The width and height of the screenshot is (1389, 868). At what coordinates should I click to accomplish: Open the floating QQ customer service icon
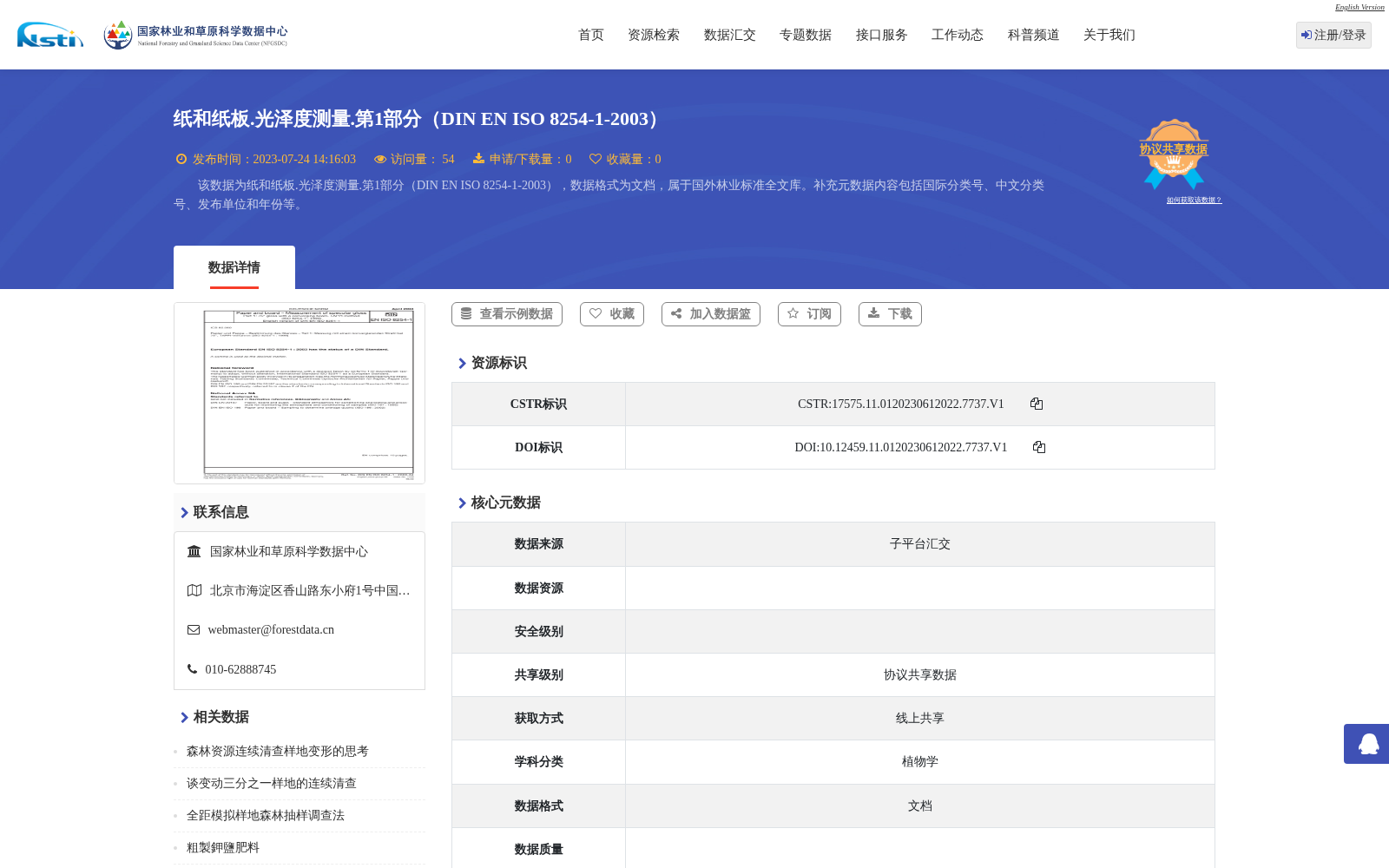[1368, 744]
